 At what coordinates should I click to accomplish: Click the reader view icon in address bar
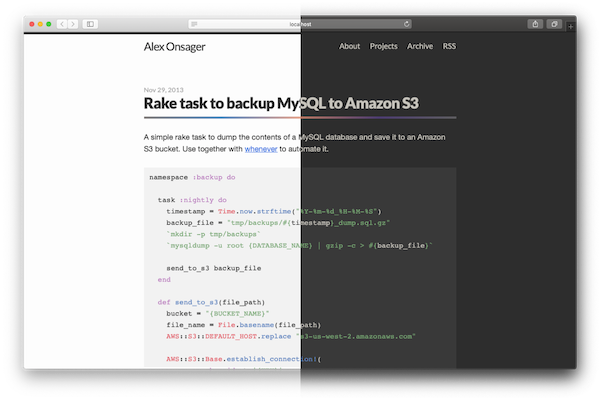[x=194, y=23]
